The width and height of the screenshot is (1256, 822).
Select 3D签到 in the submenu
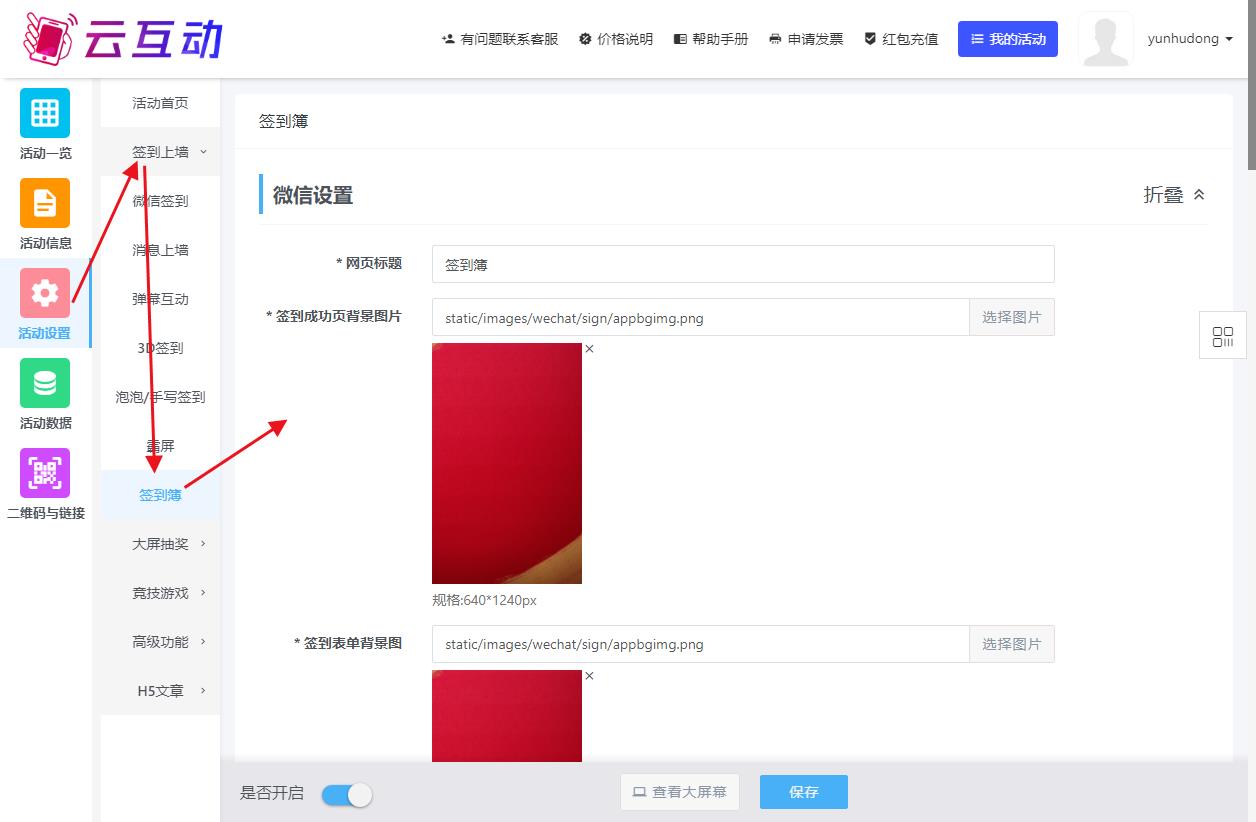pyautogui.click(x=161, y=348)
